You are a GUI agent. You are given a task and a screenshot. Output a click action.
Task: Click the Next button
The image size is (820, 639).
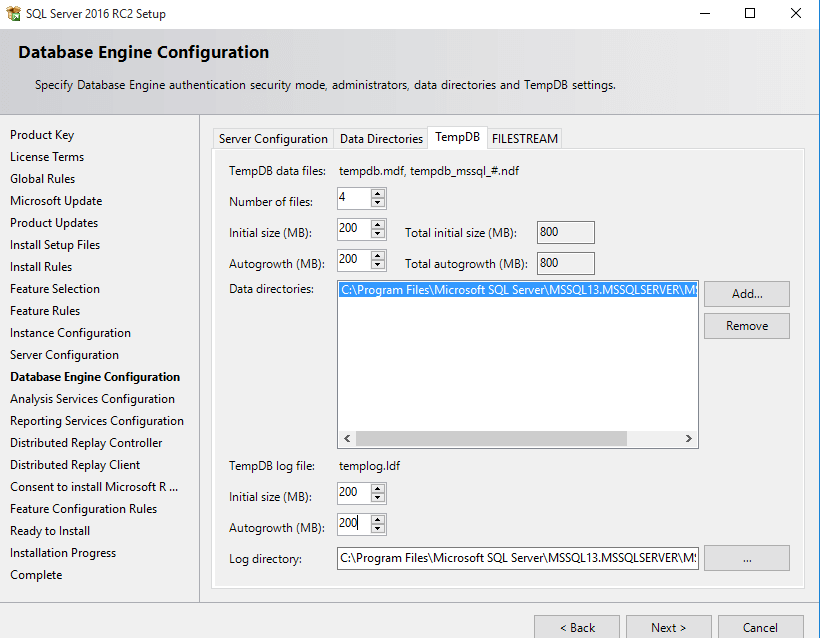point(668,628)
